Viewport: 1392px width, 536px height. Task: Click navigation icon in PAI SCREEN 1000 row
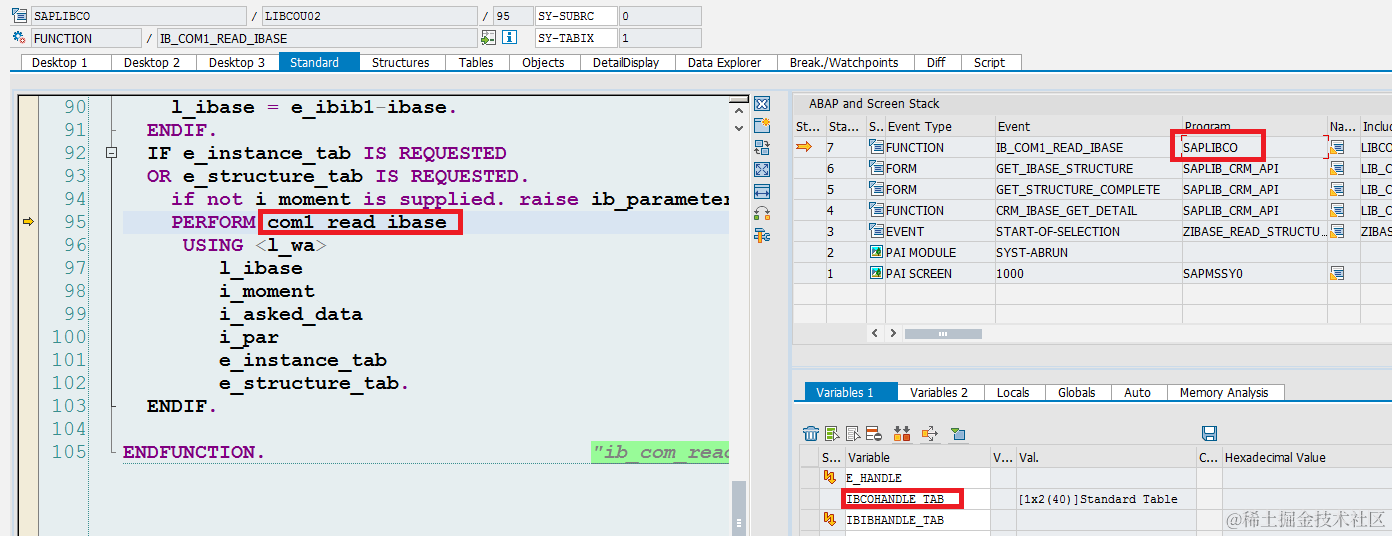tap(1336, 273)
